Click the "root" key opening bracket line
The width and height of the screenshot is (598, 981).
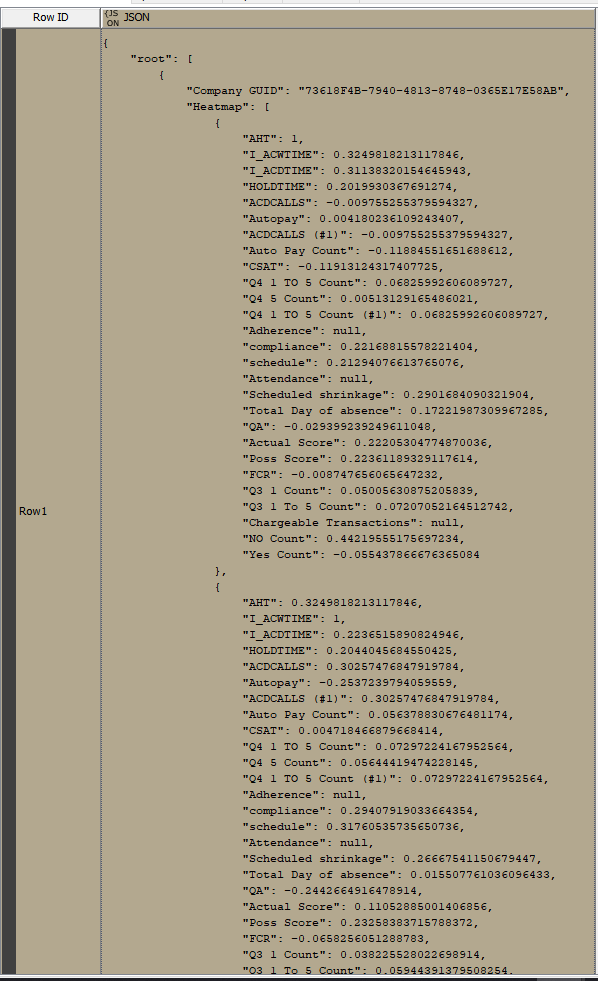tap(162, 59)
